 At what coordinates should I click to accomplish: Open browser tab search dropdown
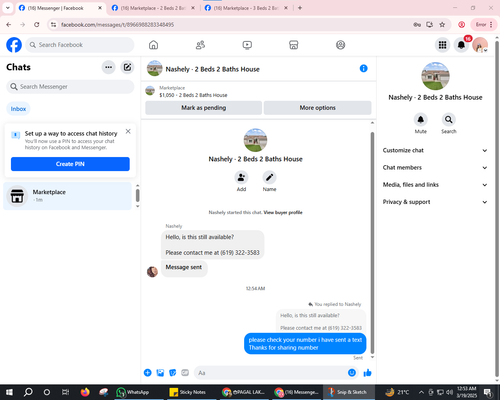pyautogui.click(x=8, y=8)
